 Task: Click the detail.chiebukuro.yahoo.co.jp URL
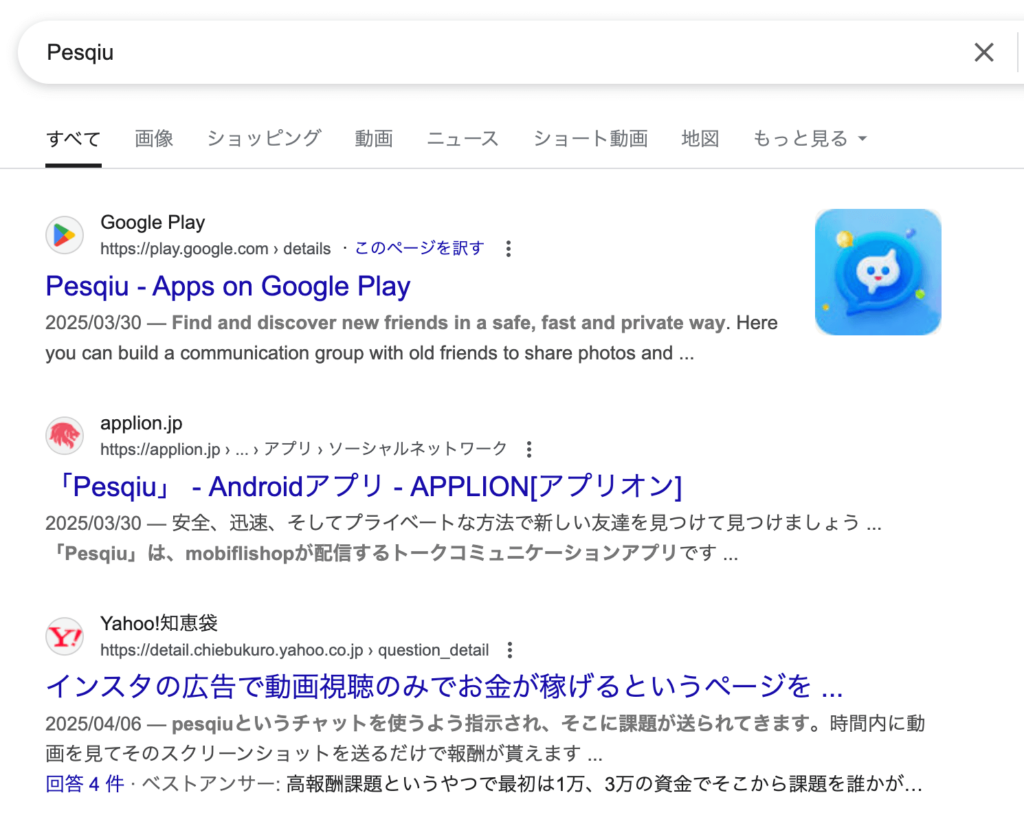(295, 650)
